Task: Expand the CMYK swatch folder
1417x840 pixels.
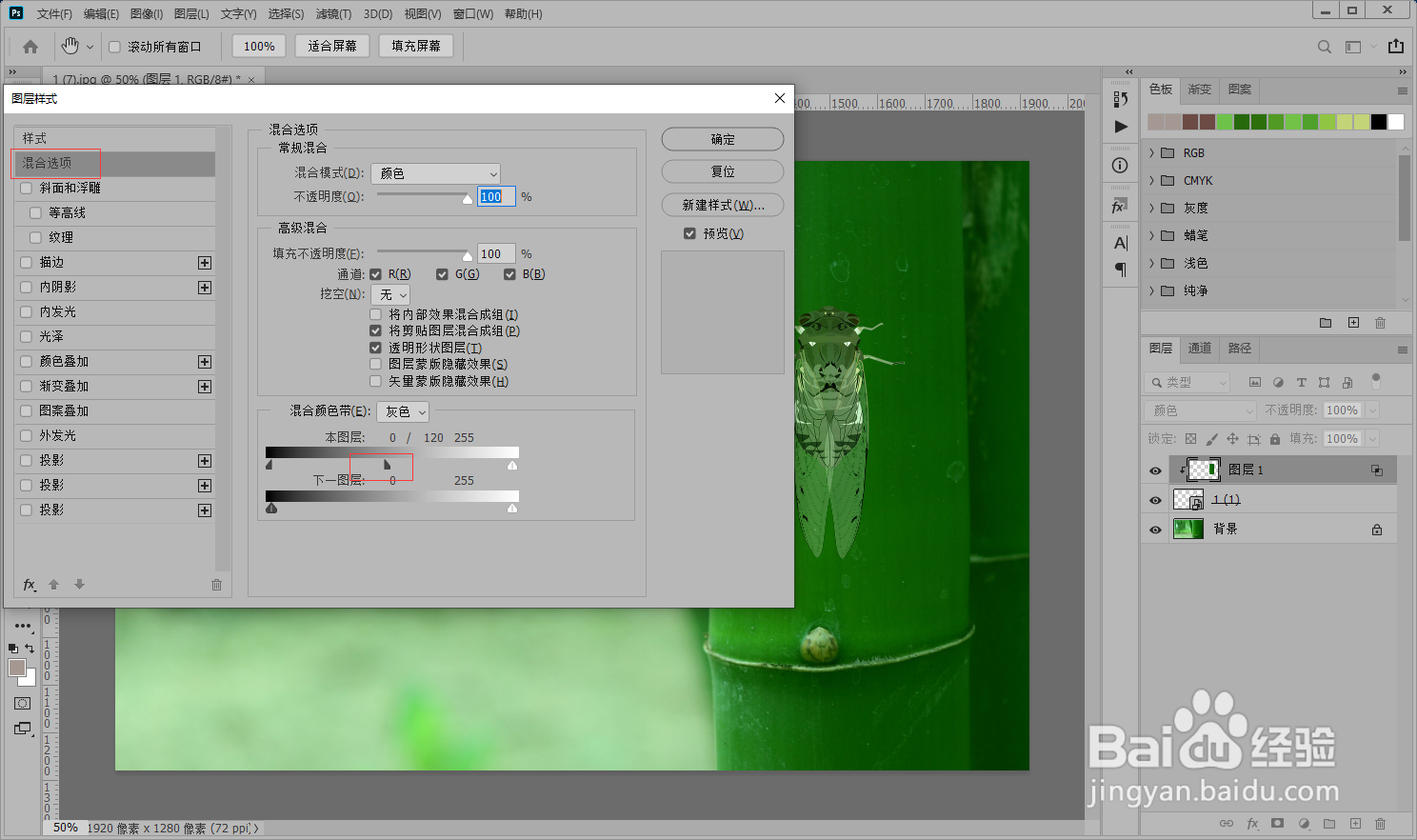Action: 1151,181
